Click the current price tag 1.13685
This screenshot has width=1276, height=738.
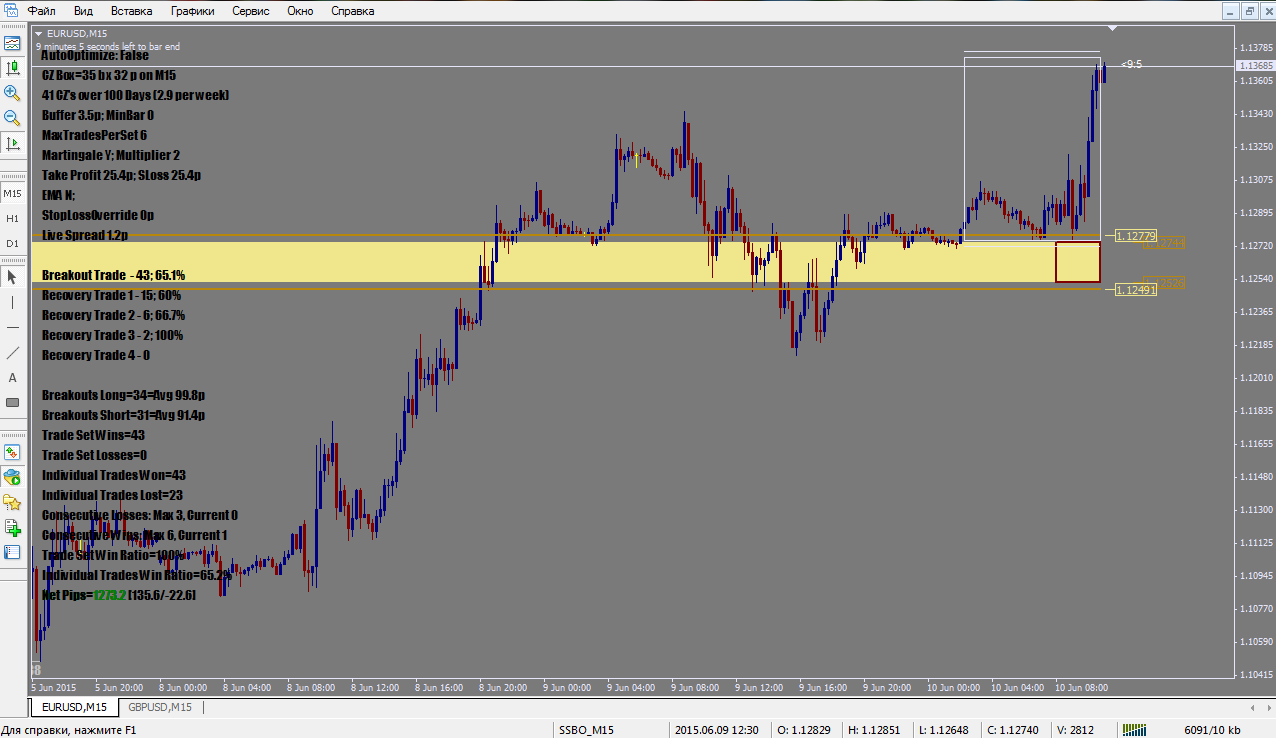pyautogui.click(x=1255, y=66)
